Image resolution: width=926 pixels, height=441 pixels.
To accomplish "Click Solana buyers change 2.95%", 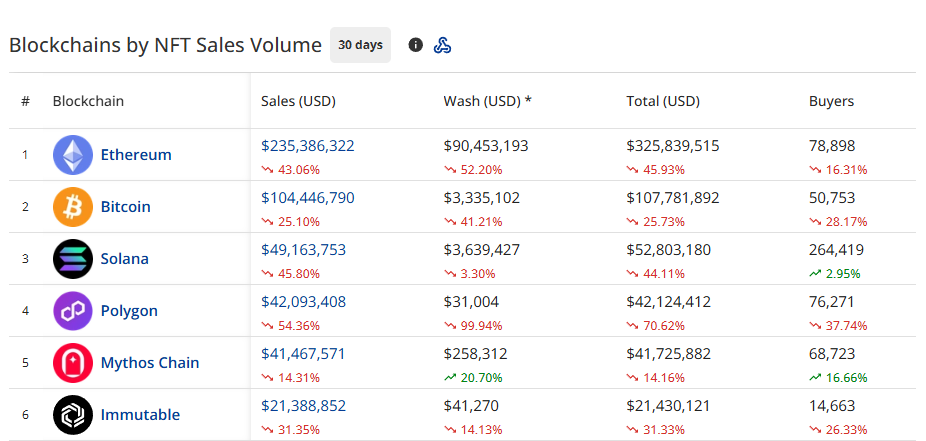I will pyautogui.click(x=835, y=274).
